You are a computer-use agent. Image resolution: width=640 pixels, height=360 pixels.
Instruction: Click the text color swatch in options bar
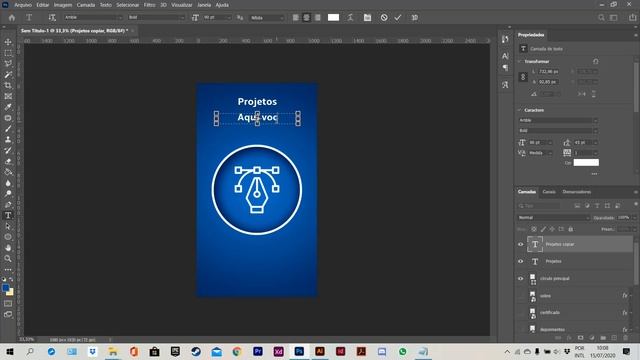point(333,18)
